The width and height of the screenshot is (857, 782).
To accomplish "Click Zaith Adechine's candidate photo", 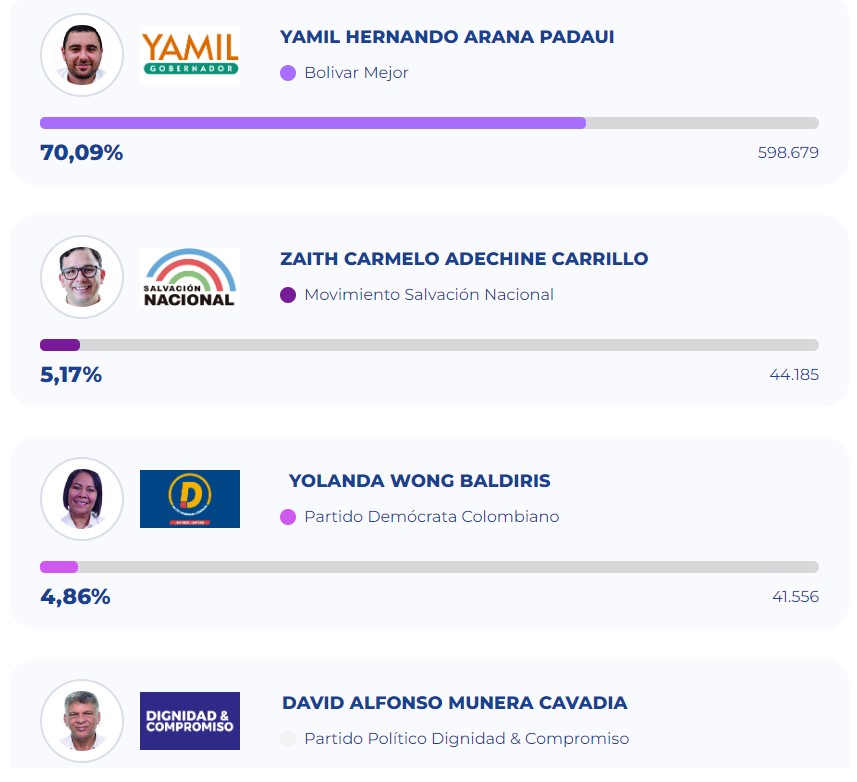I will [82, 277].
